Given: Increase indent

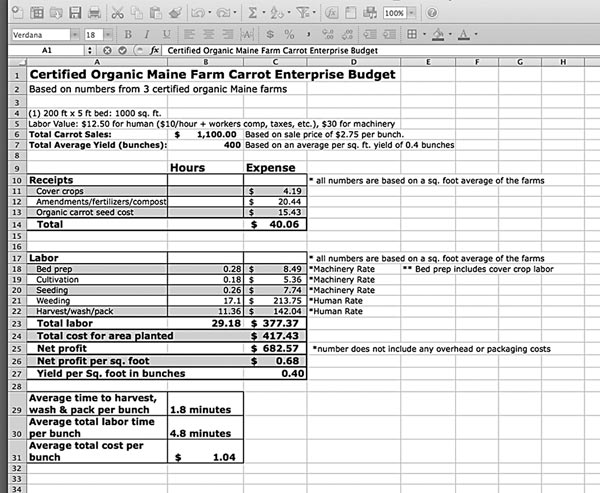Looking at the screenshot, I should tap(390, 34).
